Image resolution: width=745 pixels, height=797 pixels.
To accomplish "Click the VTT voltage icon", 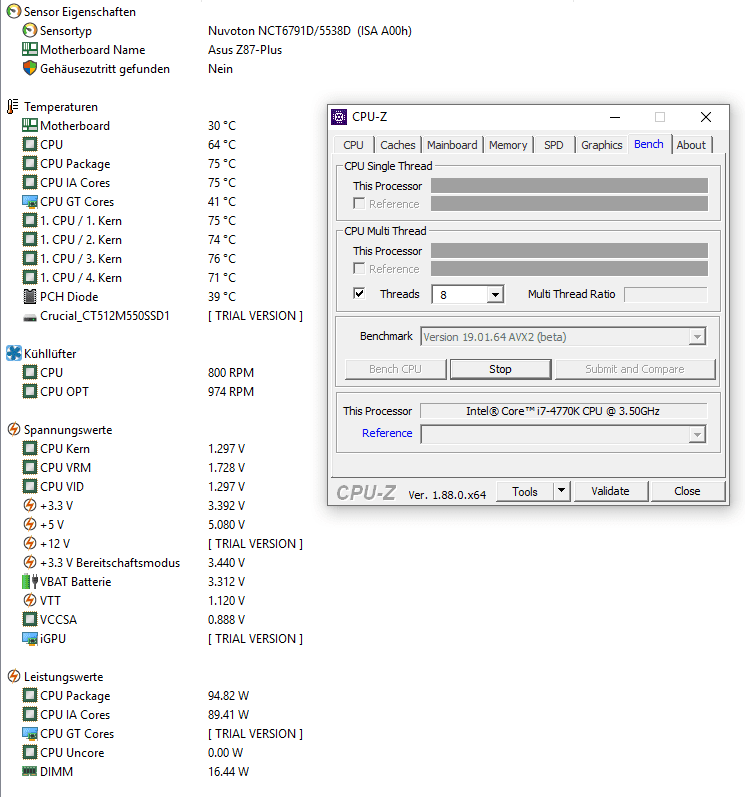I will (x=30, y=600).
